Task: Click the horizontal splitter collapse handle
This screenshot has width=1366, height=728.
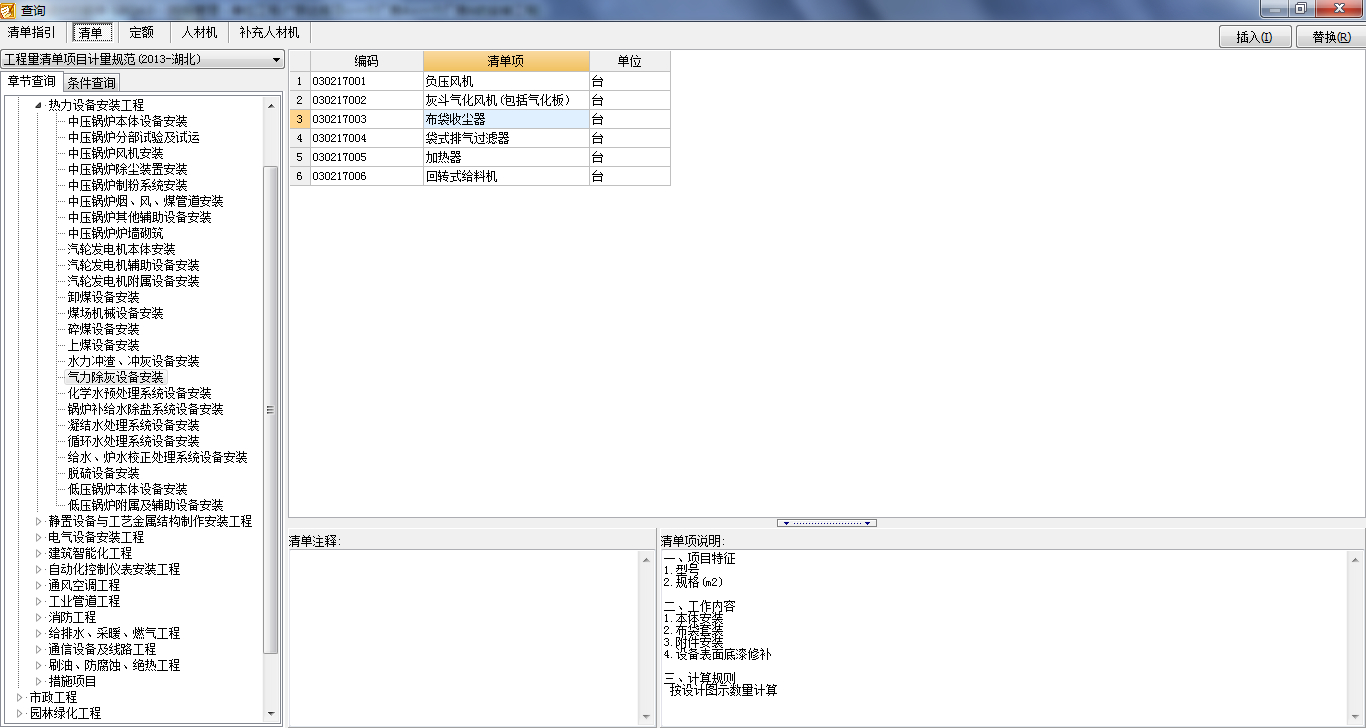Action: click(826, 523)
